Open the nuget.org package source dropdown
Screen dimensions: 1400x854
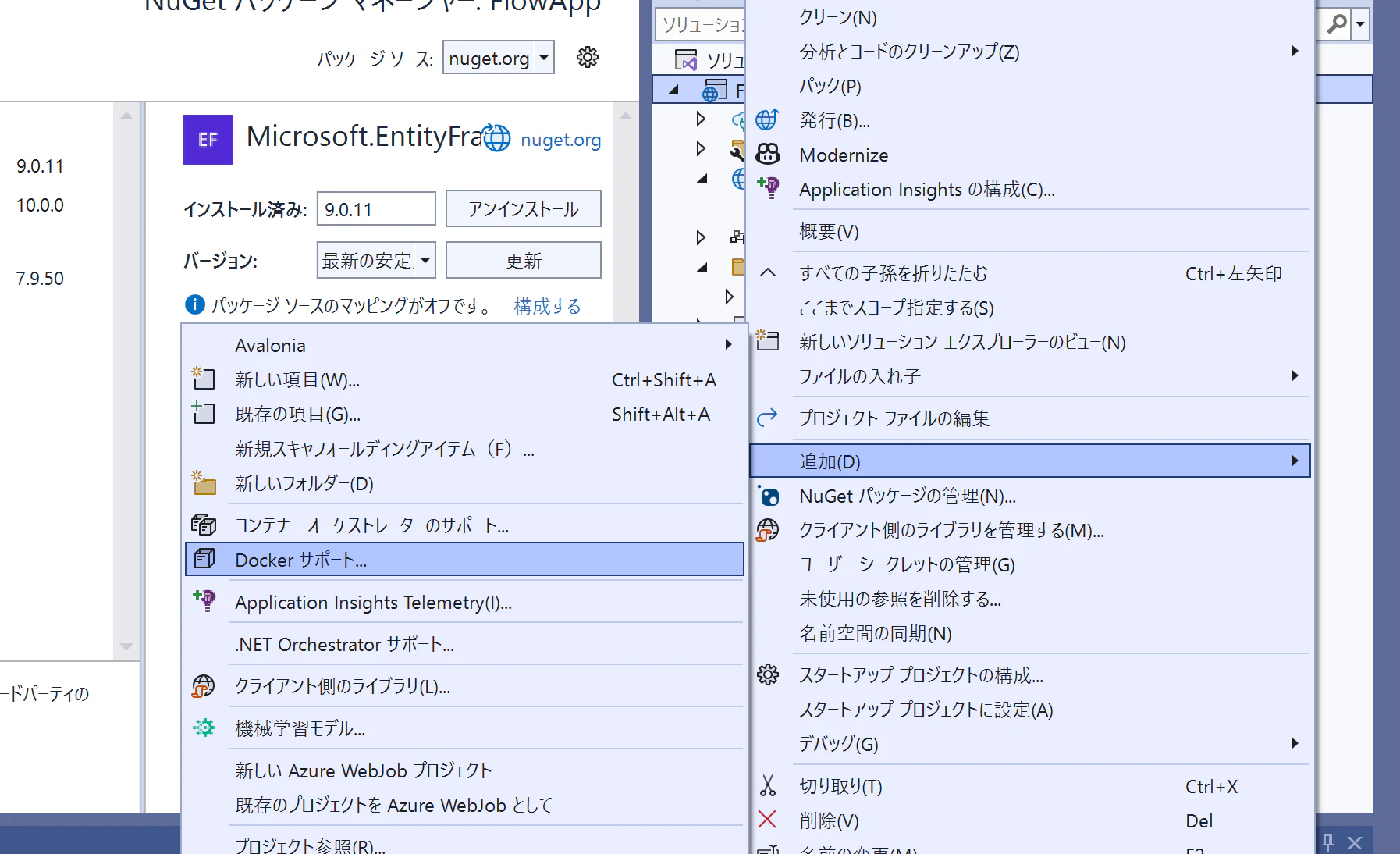click(544, 57)
